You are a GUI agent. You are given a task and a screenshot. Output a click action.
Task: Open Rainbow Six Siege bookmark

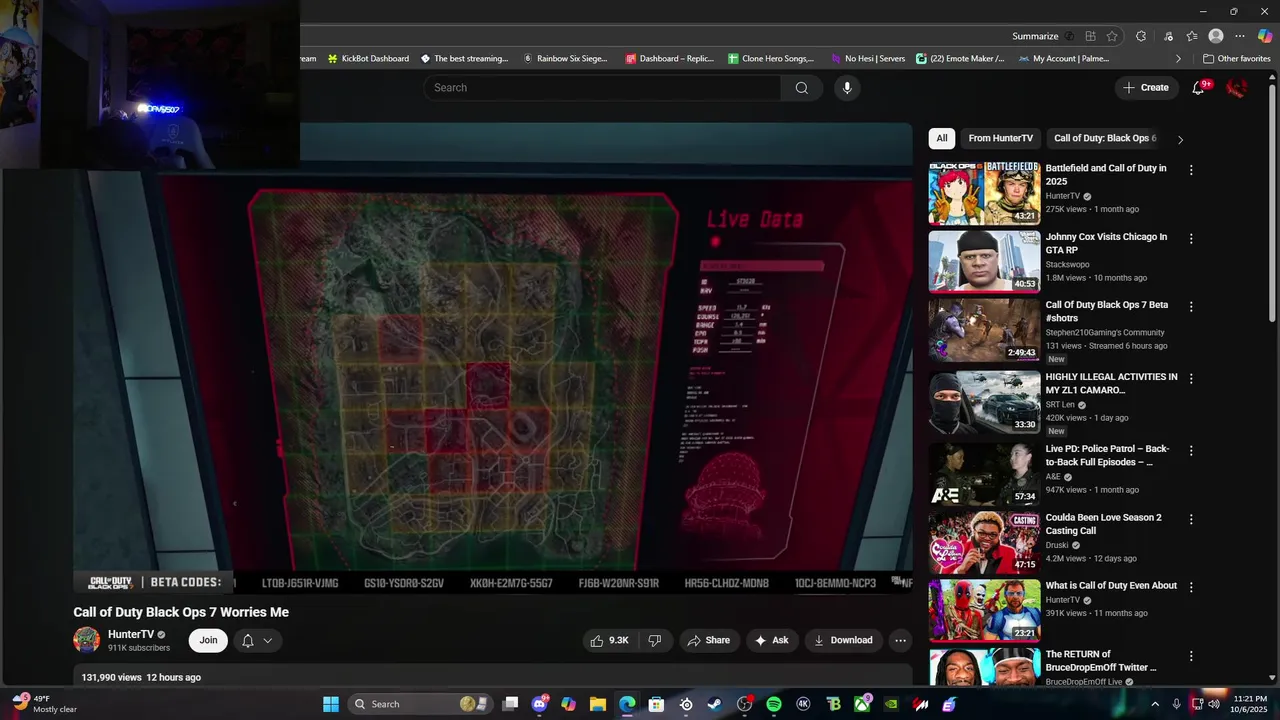pos(565,59)
